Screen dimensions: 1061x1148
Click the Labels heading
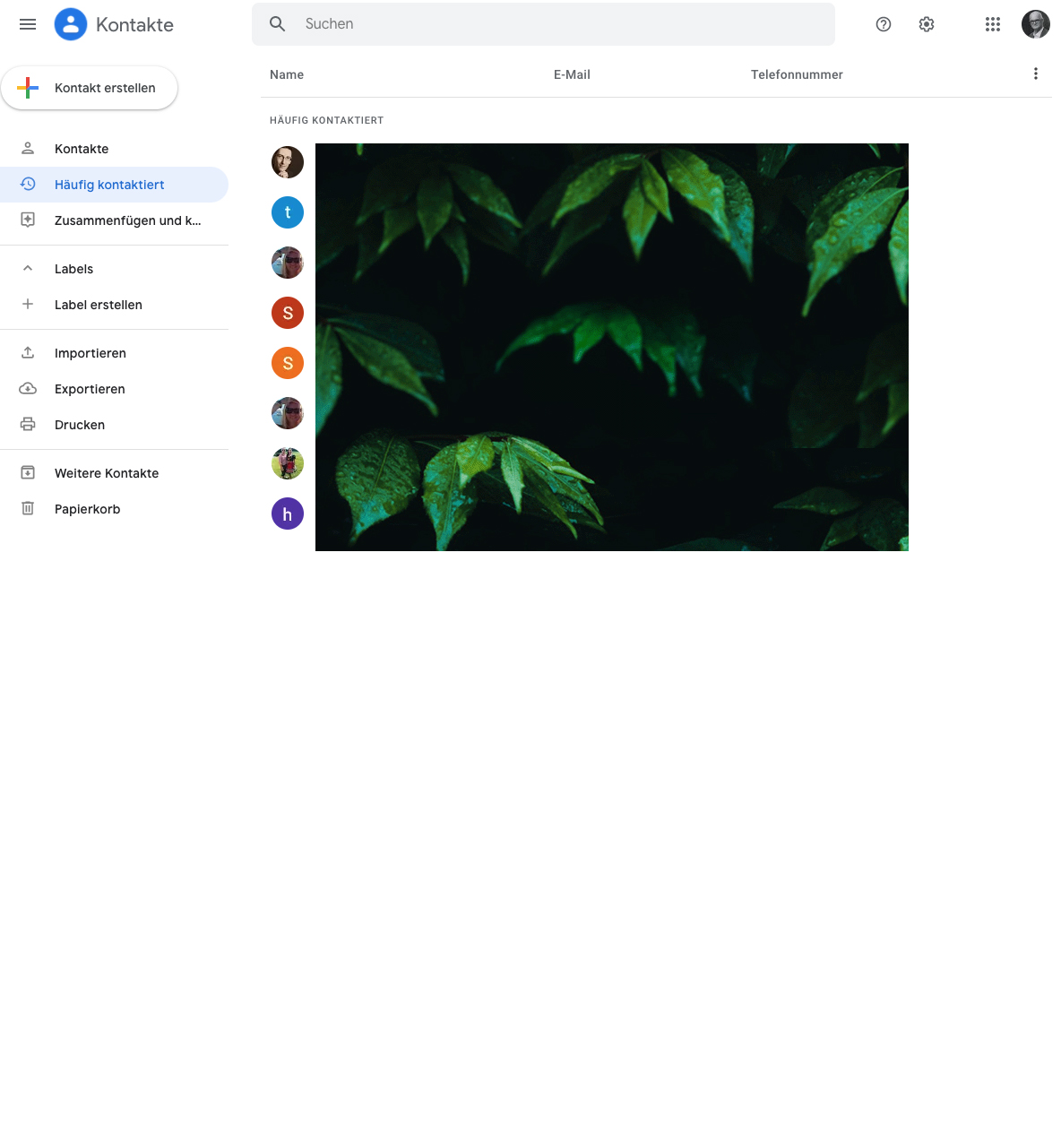pyautogui.click(x=73, y=269)
